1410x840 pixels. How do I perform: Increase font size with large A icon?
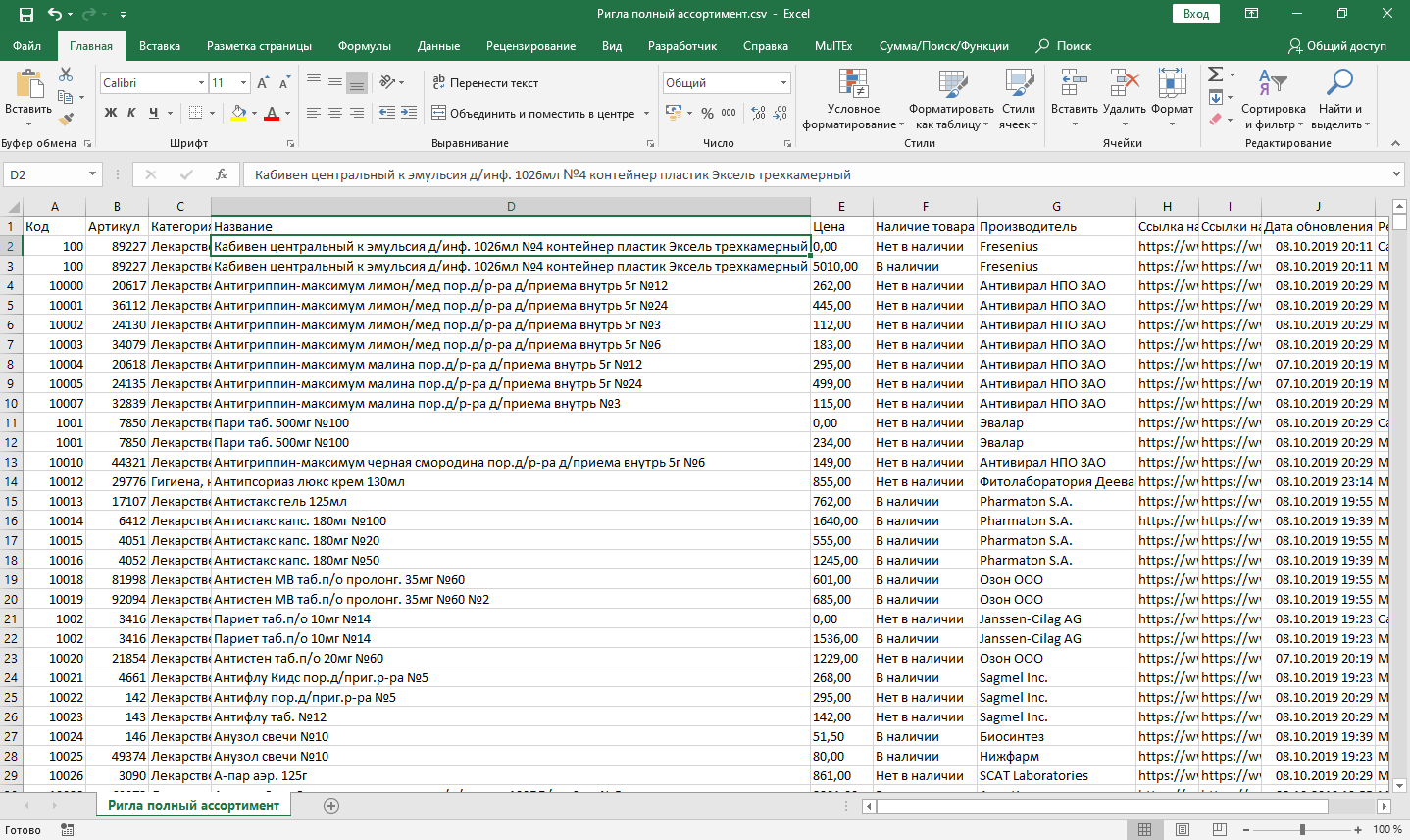pos(263,83)
